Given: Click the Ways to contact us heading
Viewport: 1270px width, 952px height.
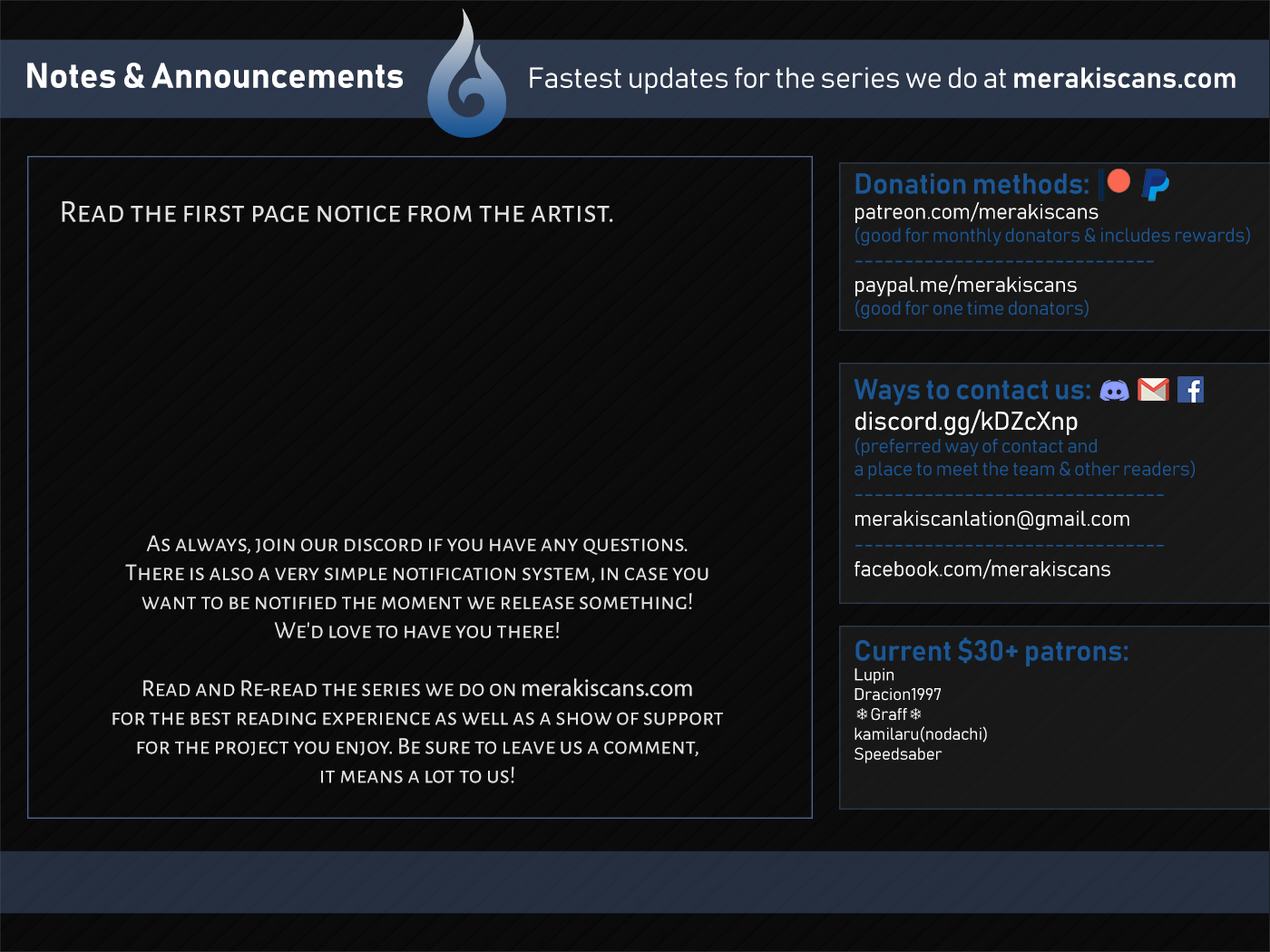Looking at the screenshot, I should pos(972,390).
